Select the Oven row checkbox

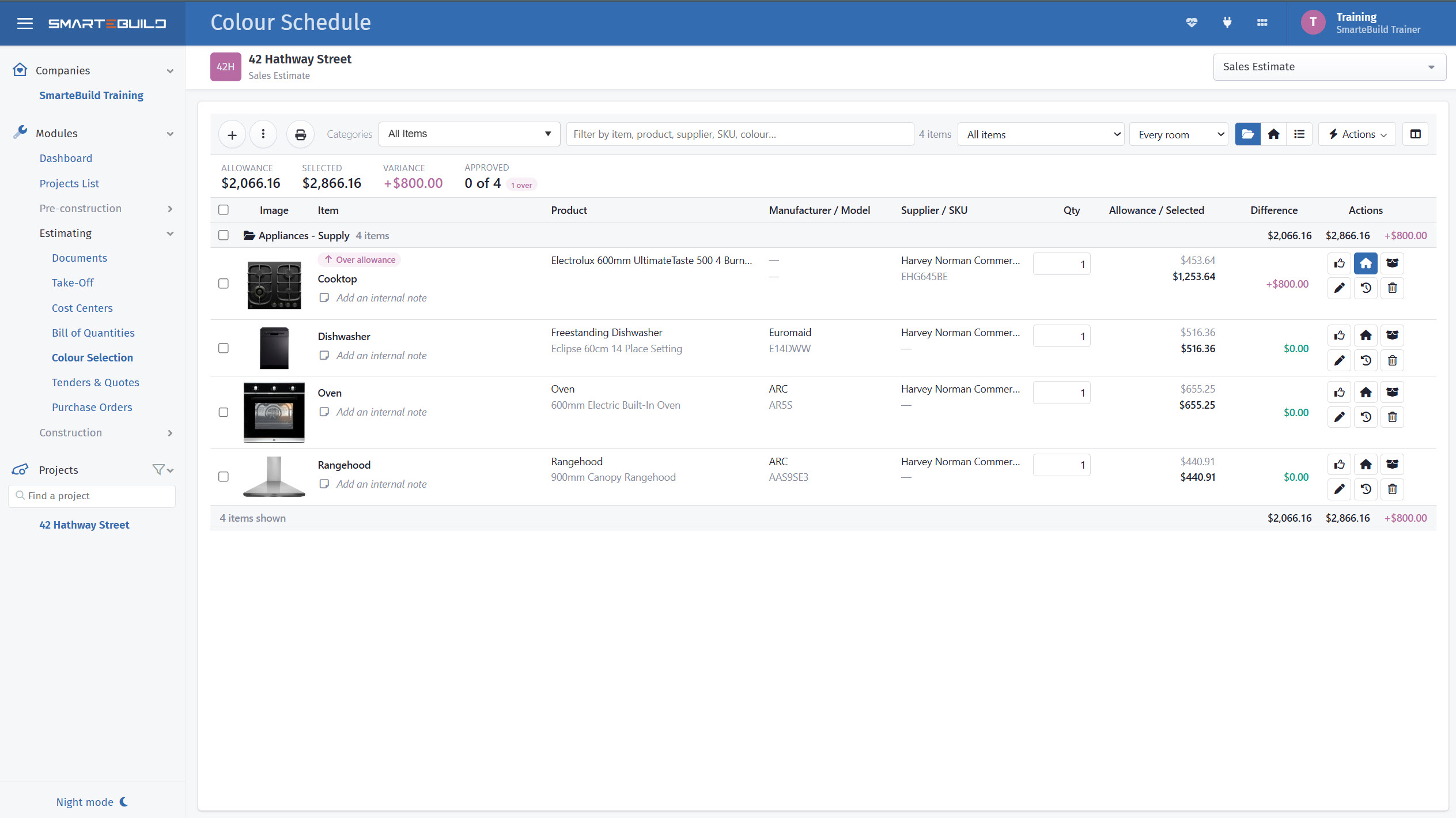click(224, 412)
